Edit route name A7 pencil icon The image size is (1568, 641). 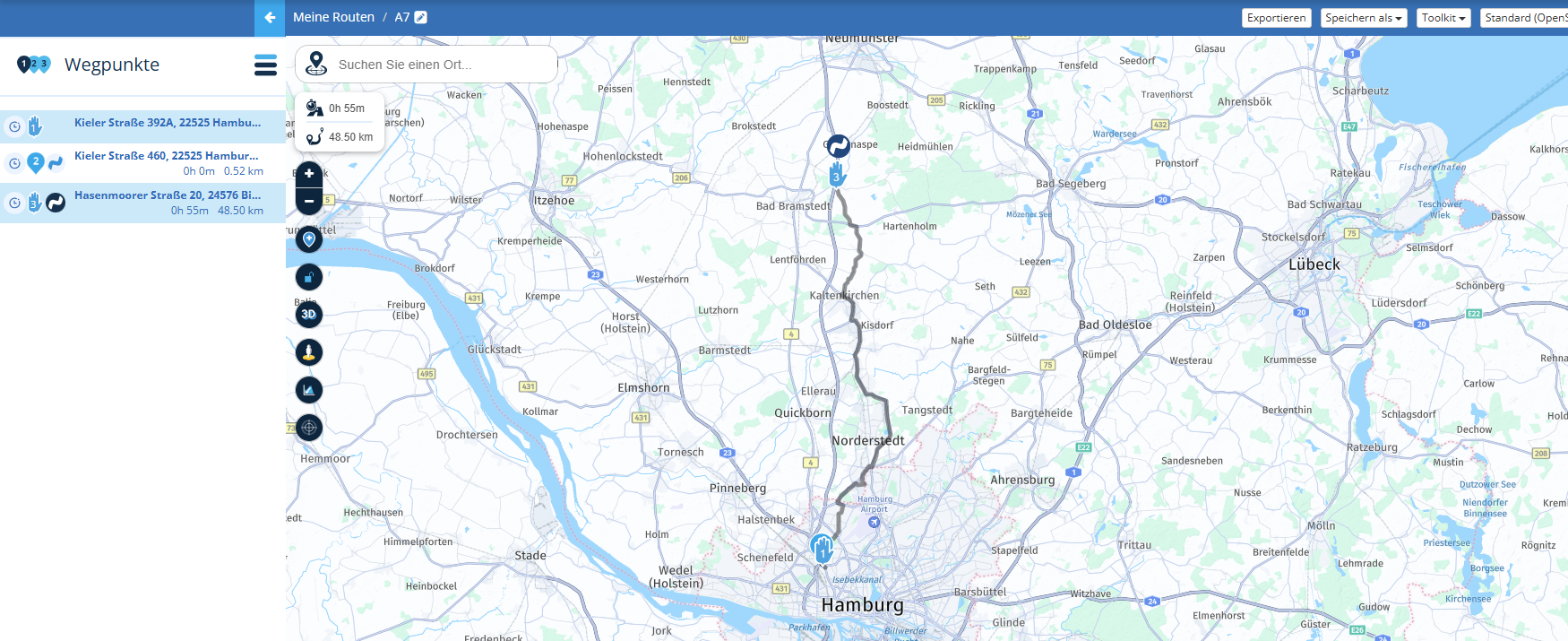(421, 17)
